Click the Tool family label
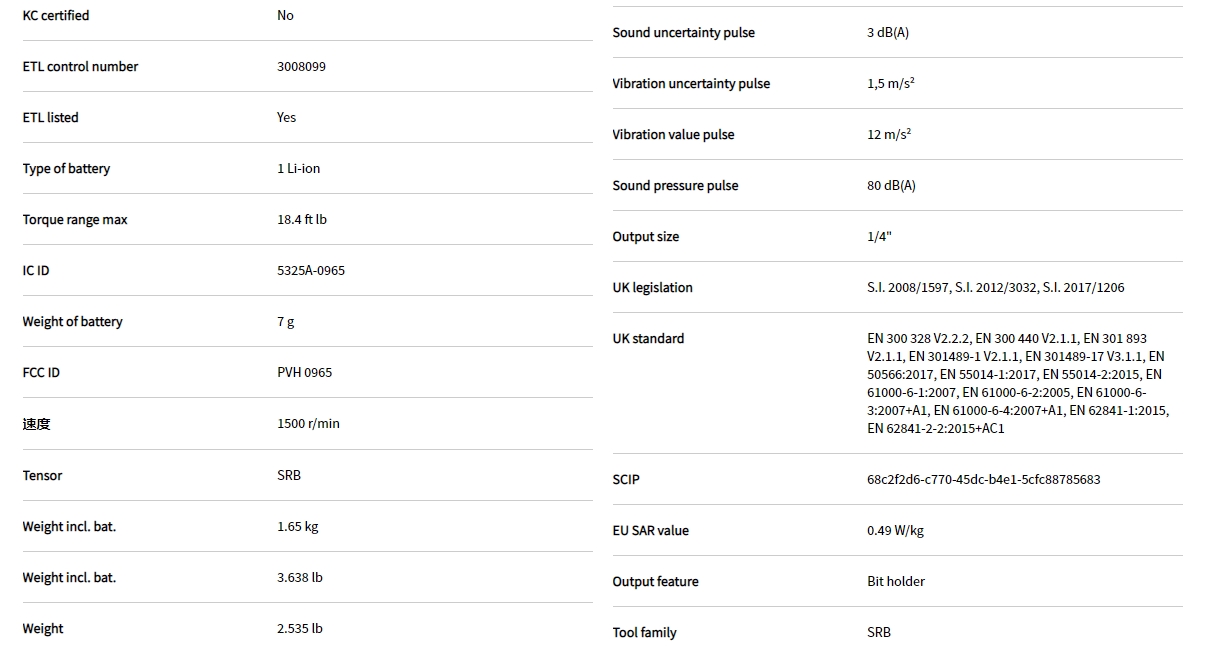1229x647 pixels. pos(644,633)
